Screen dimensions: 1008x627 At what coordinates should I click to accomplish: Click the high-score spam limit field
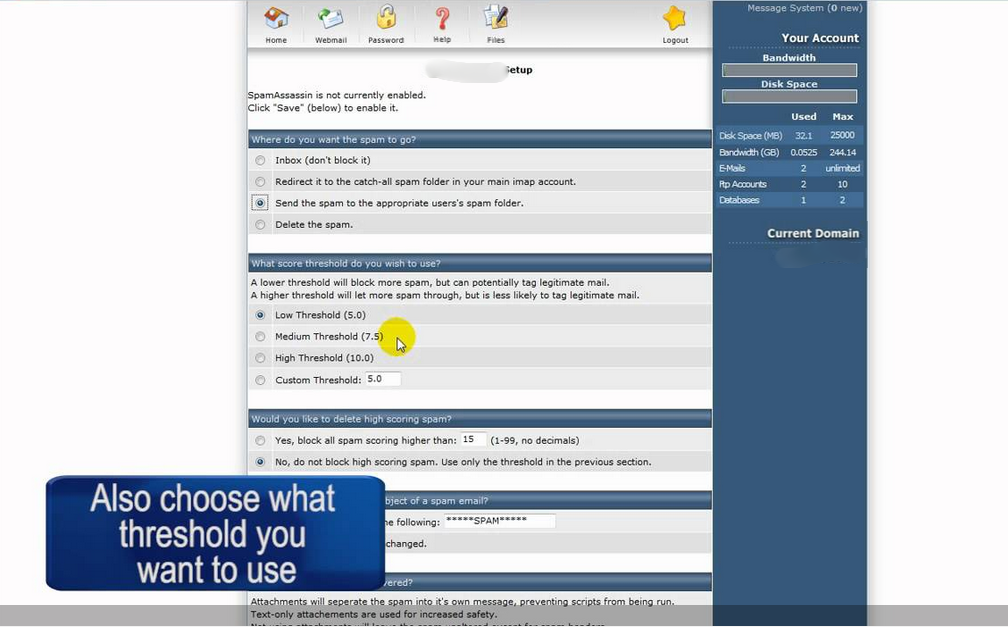[473, 440]
